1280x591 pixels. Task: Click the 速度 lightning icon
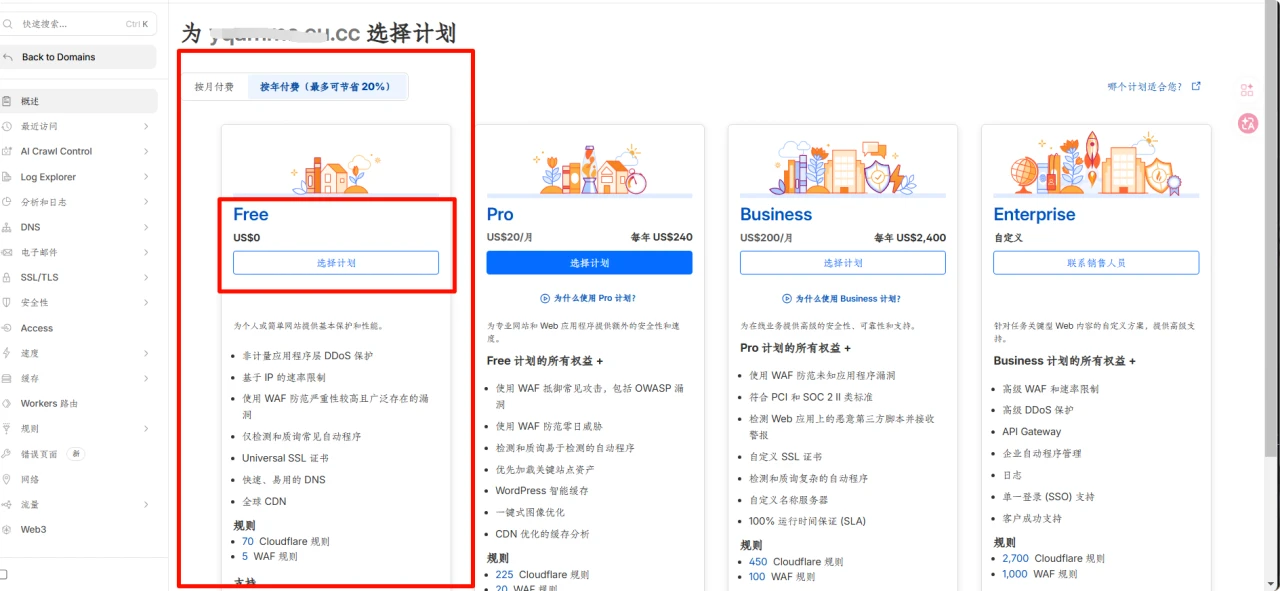point(7,353)
